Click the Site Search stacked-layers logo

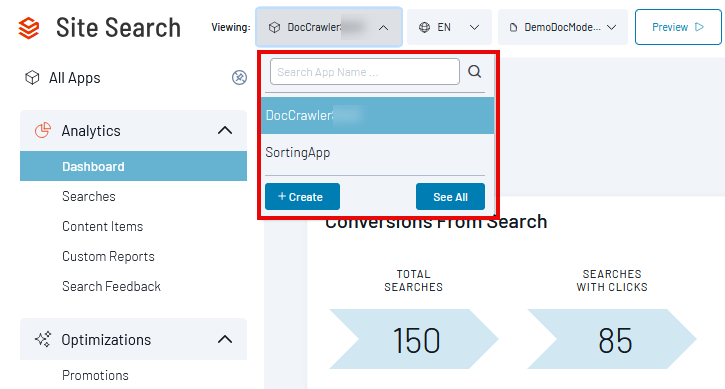[x=29, y=28]
